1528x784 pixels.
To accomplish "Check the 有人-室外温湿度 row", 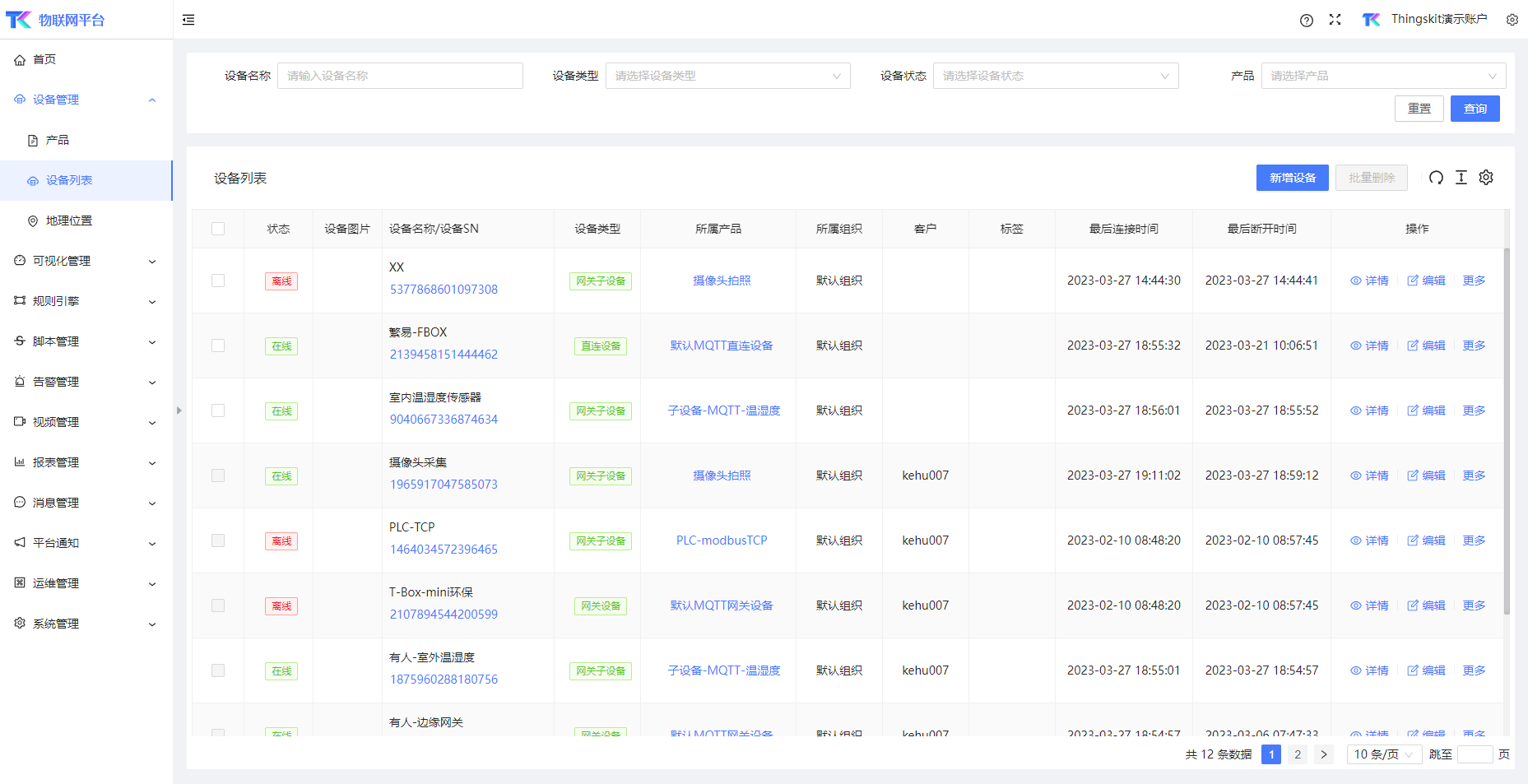I will 218,670.
